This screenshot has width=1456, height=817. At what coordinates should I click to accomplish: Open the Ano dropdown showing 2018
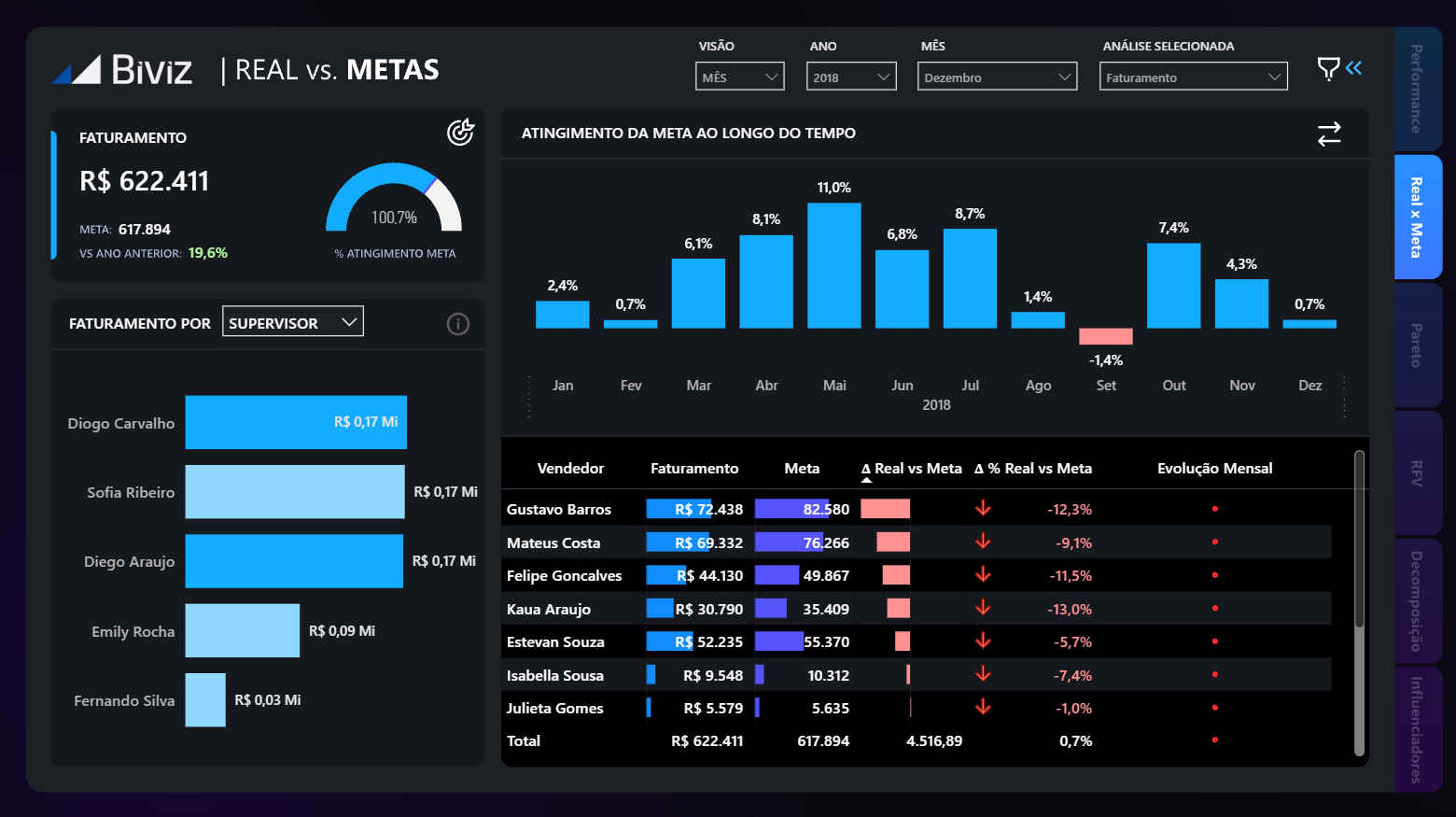click(x=851, y=77)
